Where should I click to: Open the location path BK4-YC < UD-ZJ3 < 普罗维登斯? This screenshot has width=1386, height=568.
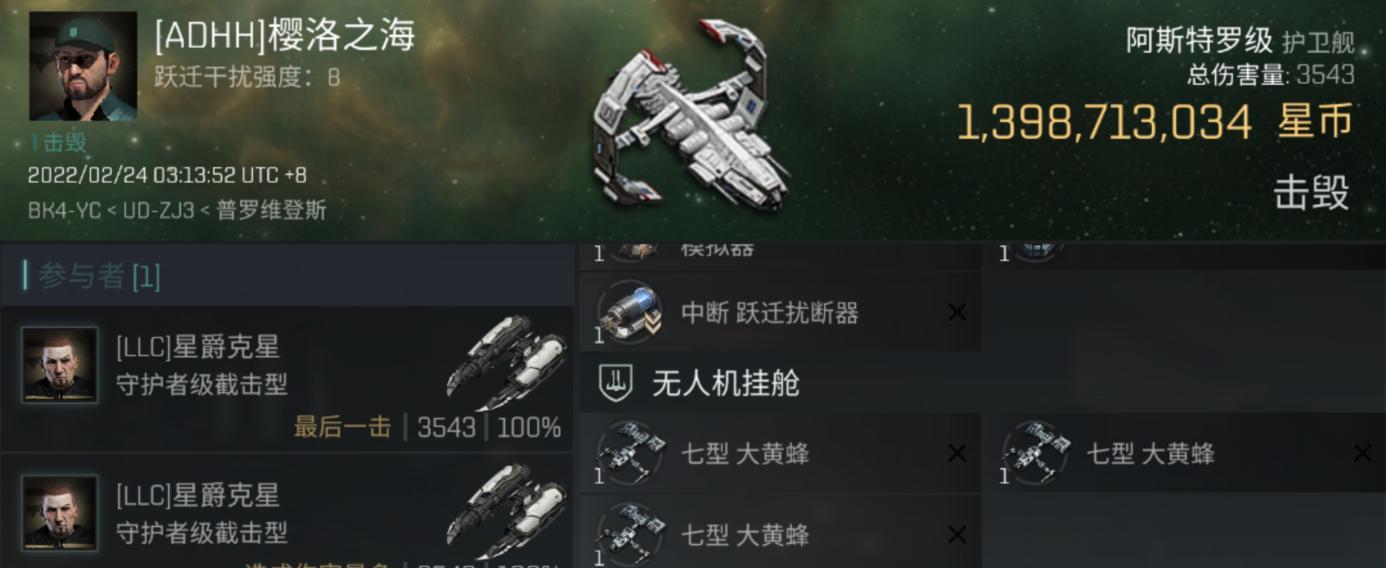177,211
